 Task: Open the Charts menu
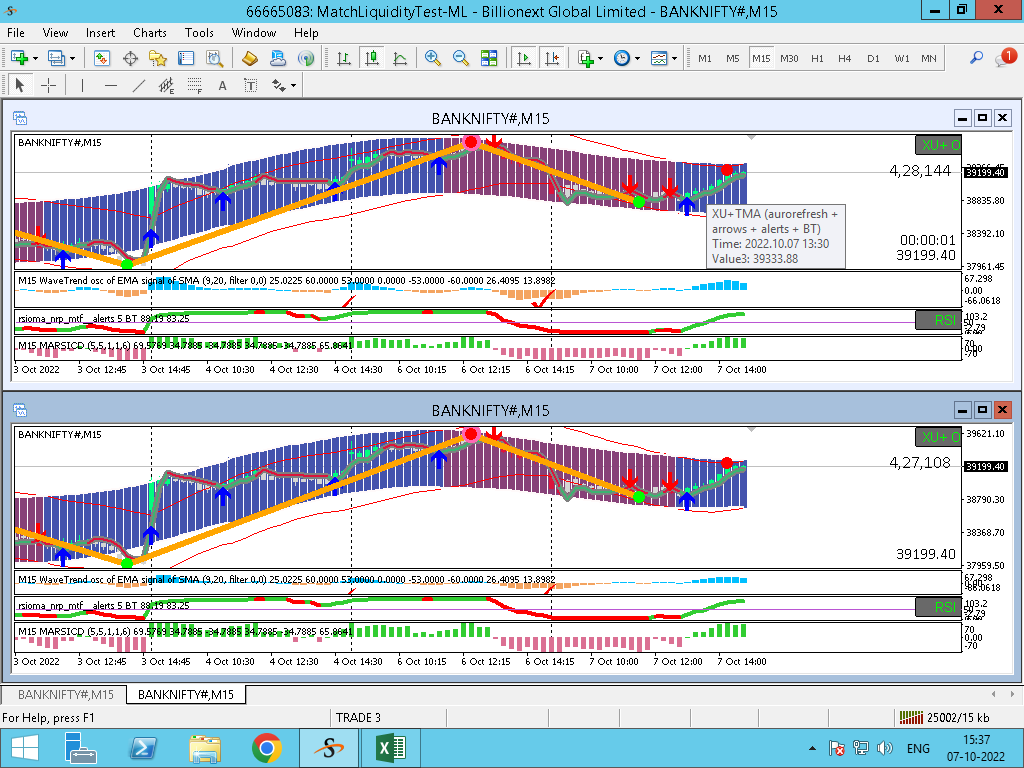150,33
